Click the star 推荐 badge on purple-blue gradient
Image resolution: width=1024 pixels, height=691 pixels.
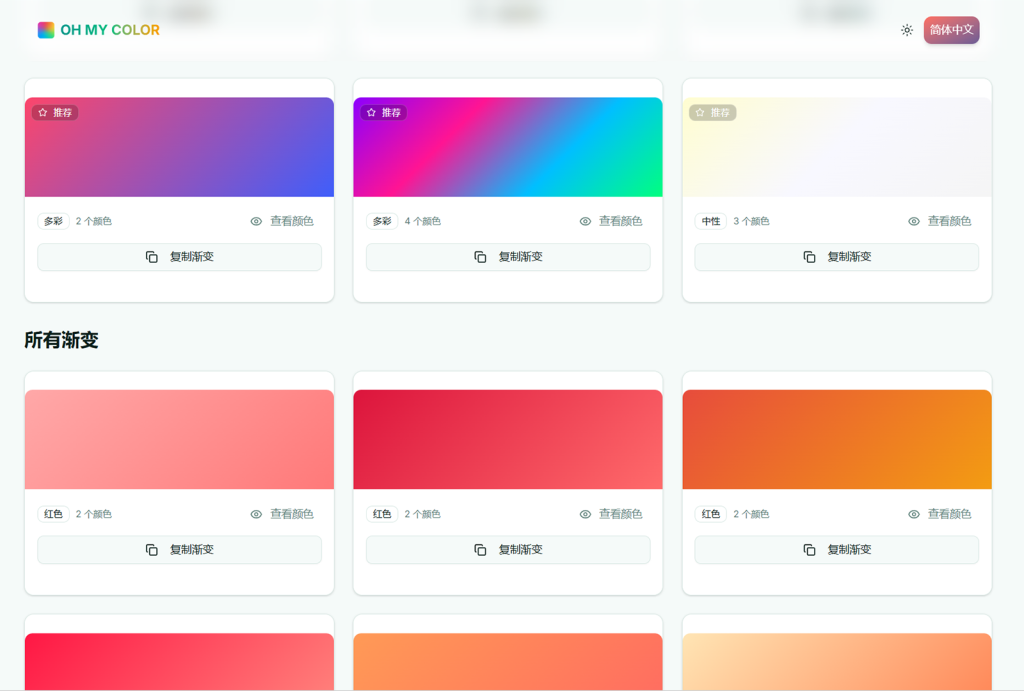55,113
